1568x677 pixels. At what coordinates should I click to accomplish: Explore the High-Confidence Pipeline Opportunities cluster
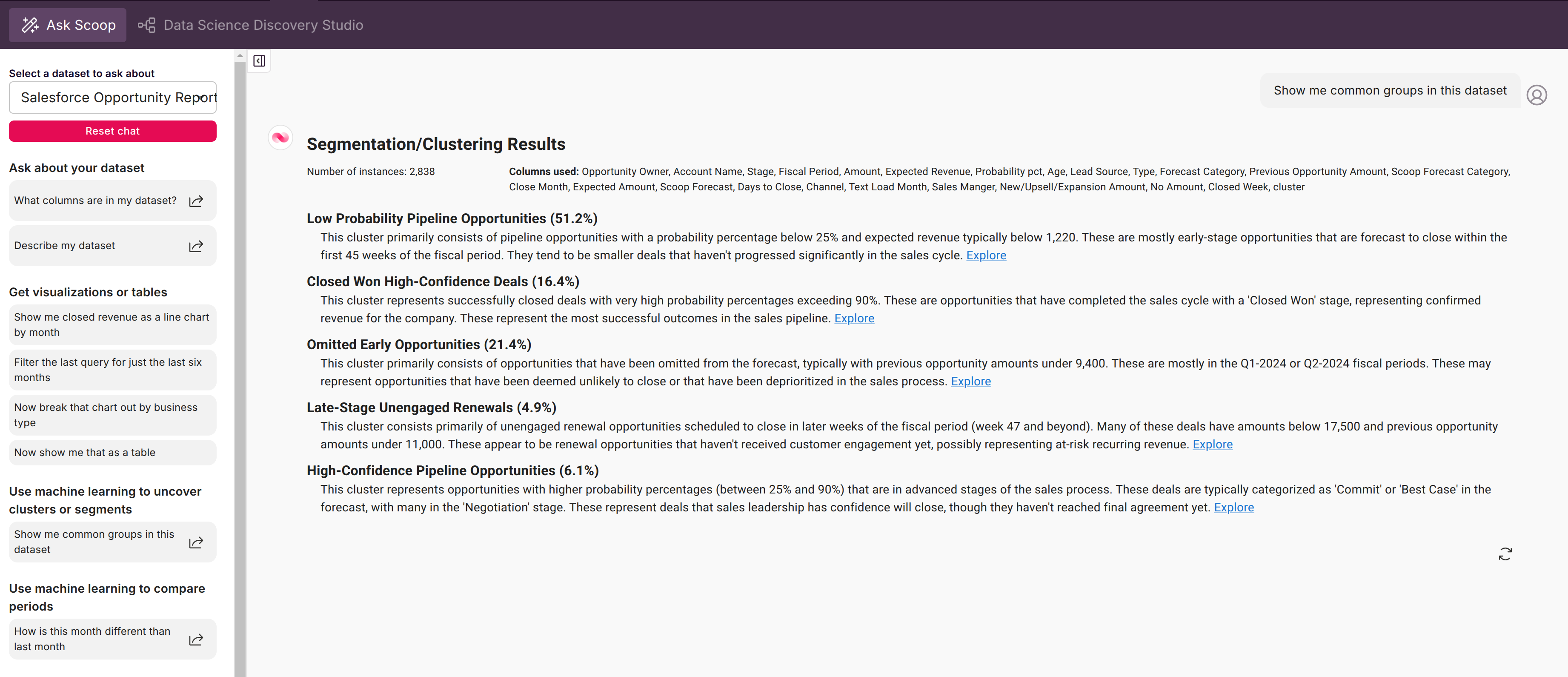coord(1234,508)
